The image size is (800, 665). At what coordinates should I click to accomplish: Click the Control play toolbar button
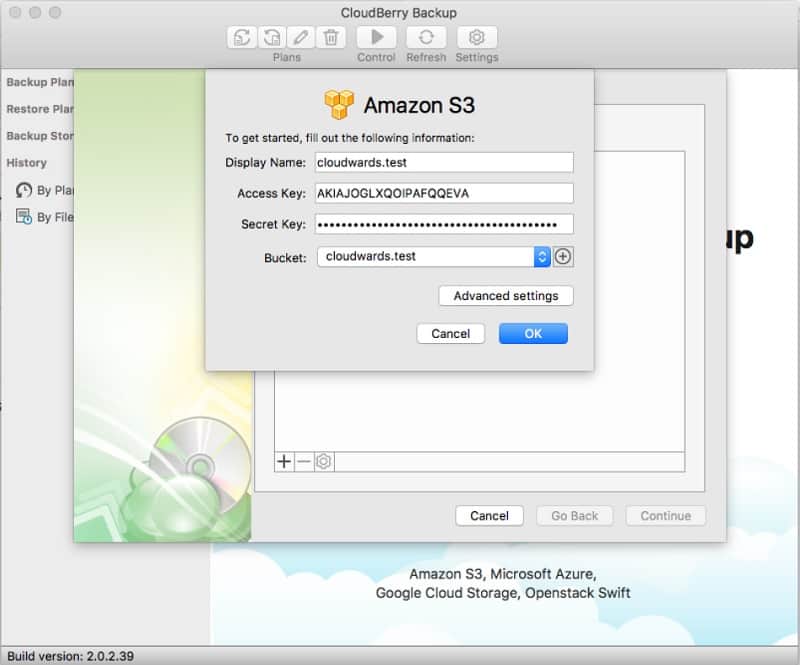(377, 37)
